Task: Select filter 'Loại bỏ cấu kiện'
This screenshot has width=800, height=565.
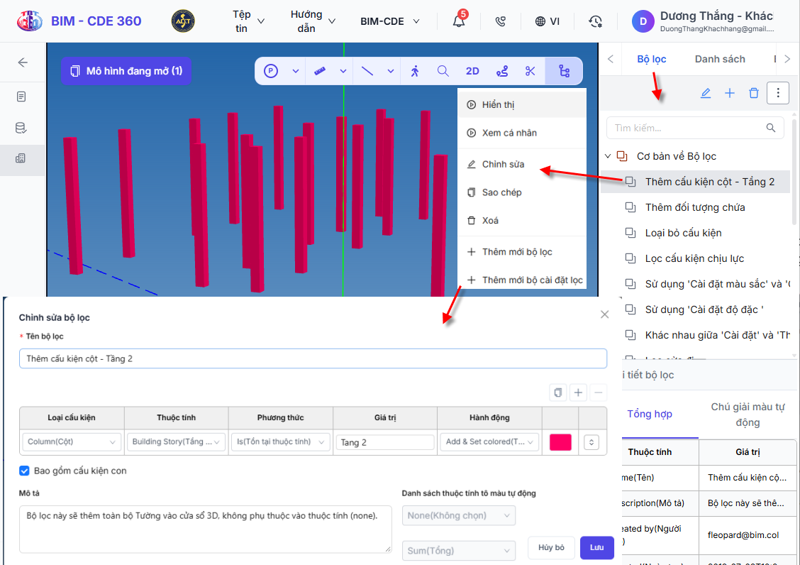Action: click(683, 233)
